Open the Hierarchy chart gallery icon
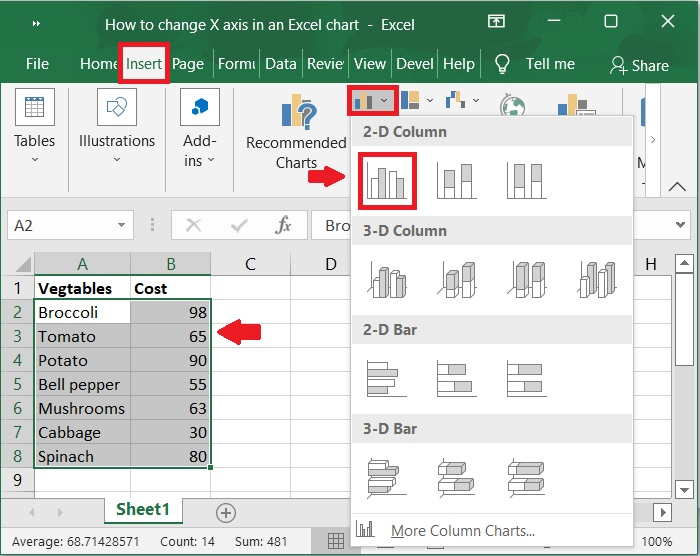 [x=410, y=100]
